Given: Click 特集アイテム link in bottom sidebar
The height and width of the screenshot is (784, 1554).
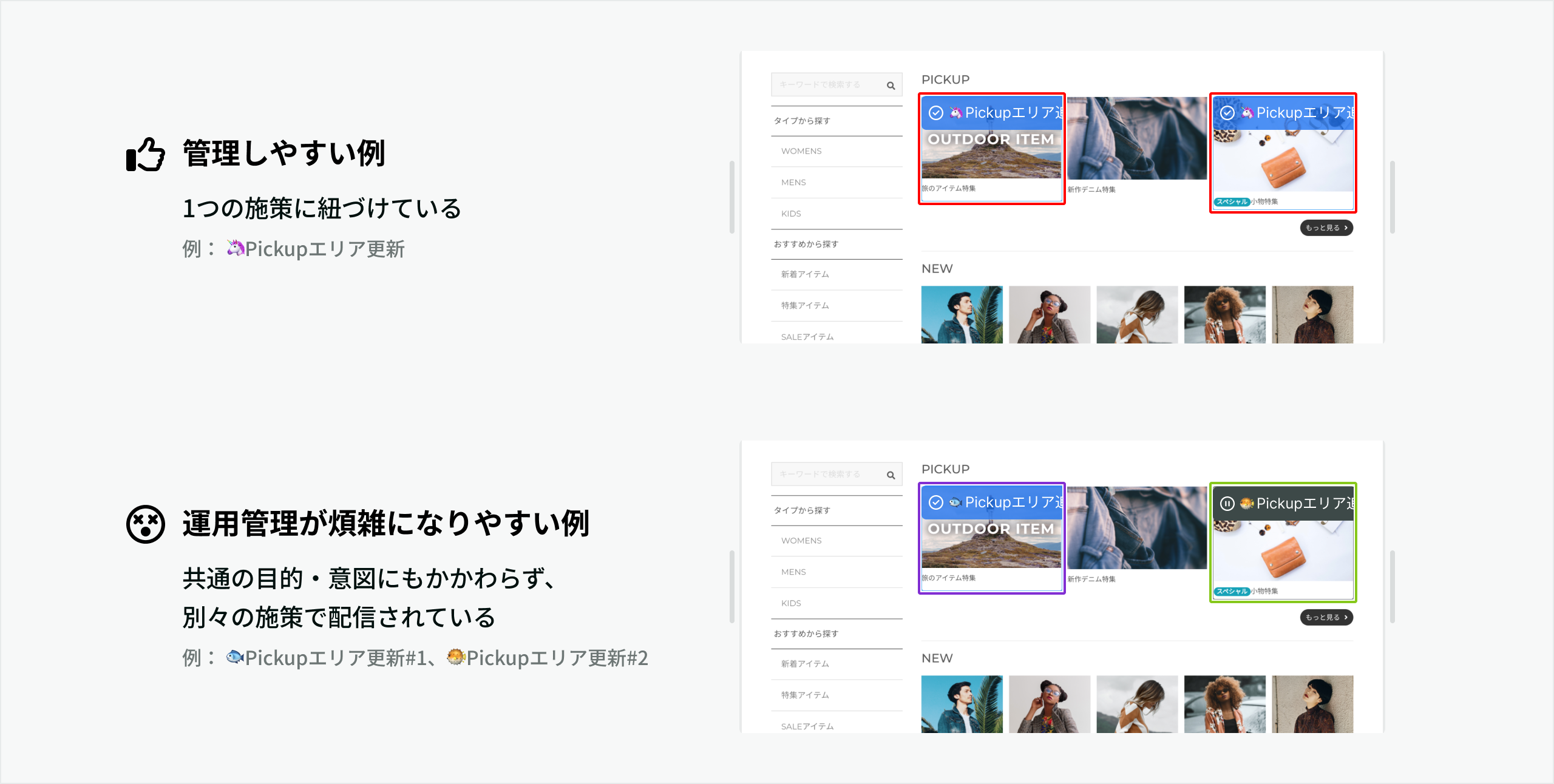Looking at the screenshot, I should 805,695.
